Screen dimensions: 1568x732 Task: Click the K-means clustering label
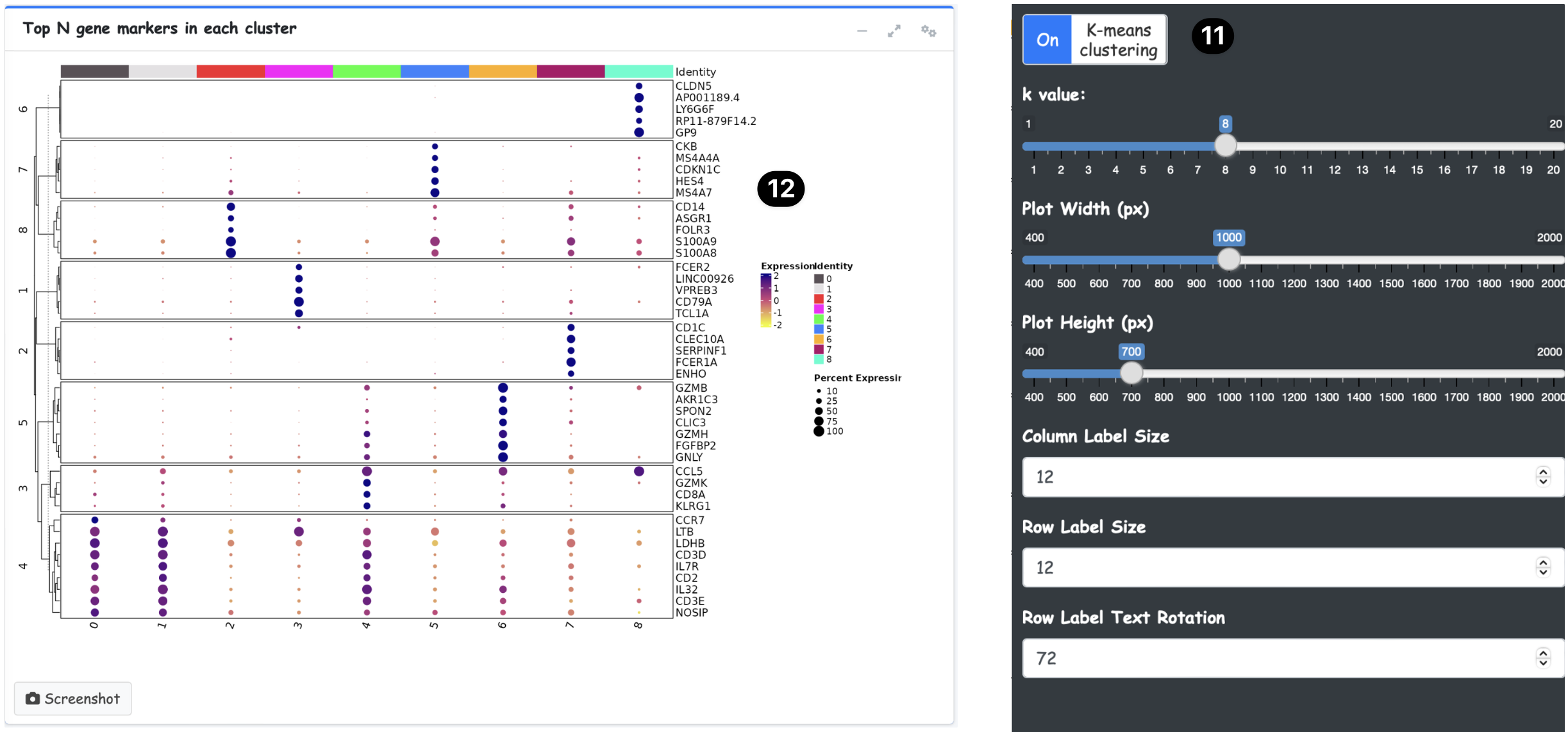(1118, 40)
